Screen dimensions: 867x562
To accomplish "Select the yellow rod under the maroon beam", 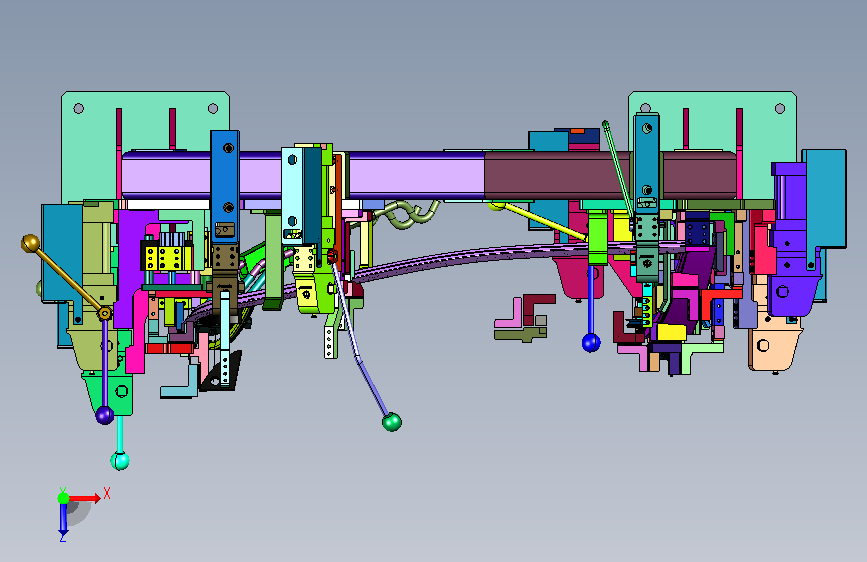I will [542, 220].
